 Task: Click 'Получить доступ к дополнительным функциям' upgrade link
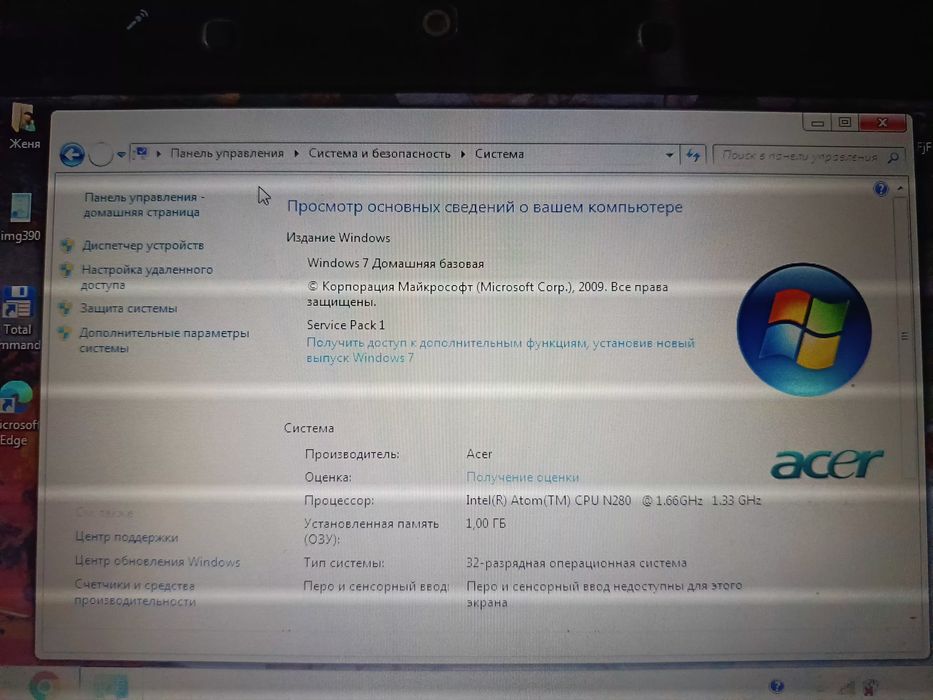coord(500,350)
